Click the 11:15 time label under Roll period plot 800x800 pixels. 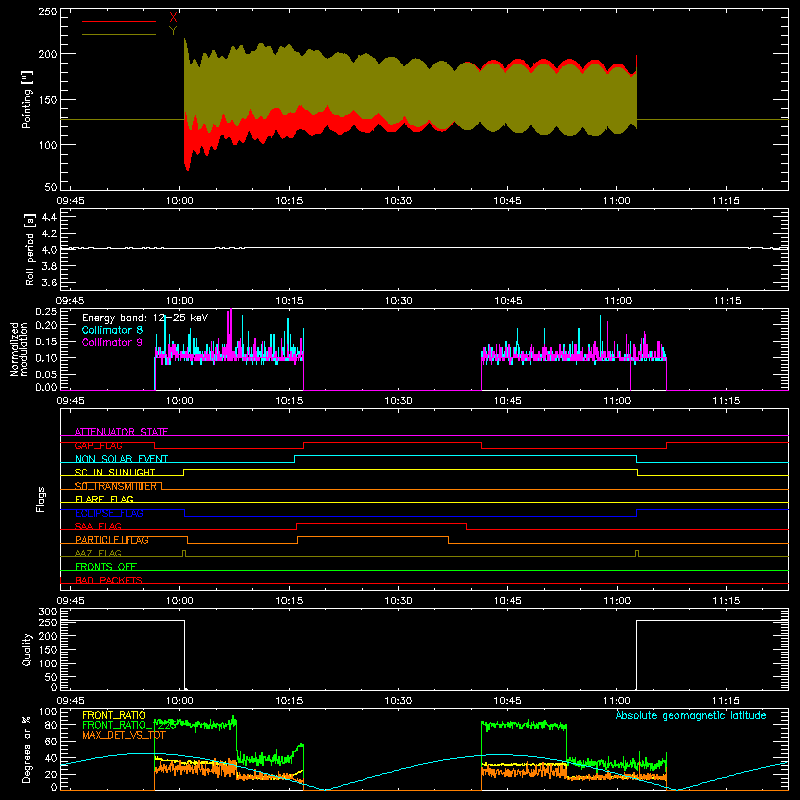(x=727, y=301)
